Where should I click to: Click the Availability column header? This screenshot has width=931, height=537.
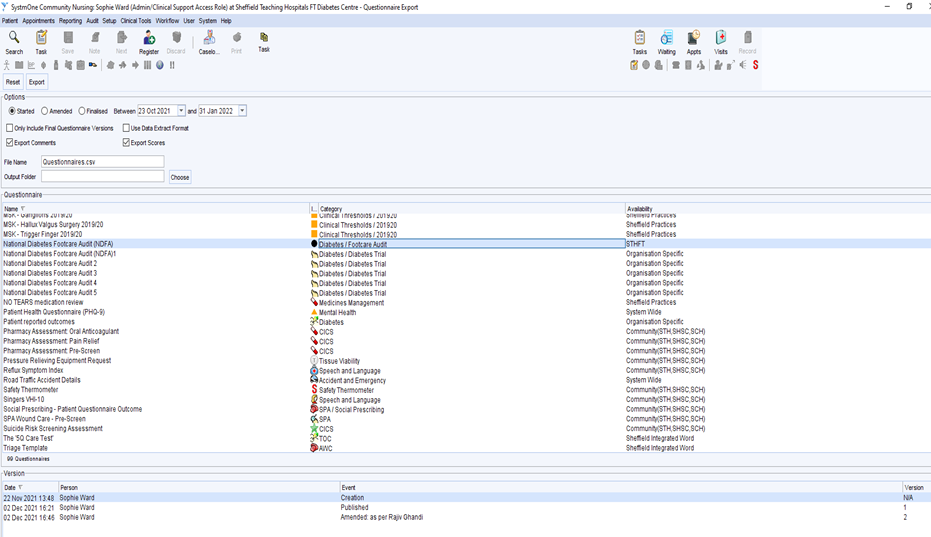[x=778, y=209]
